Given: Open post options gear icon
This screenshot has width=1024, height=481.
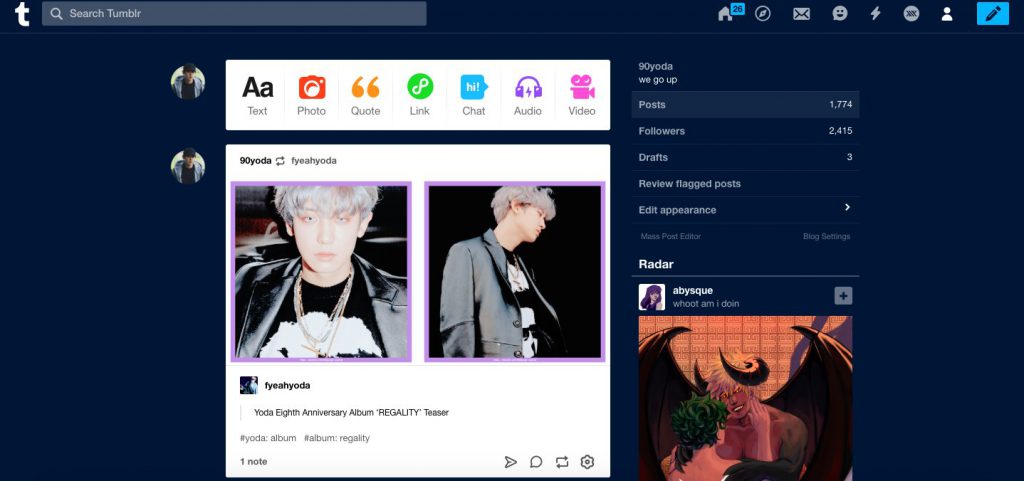Looking at the screenshot, I should [587, 462].
